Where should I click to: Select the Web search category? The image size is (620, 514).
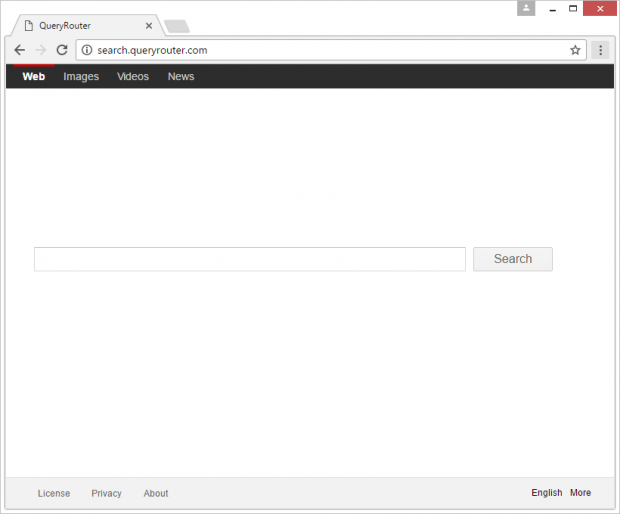34,76
